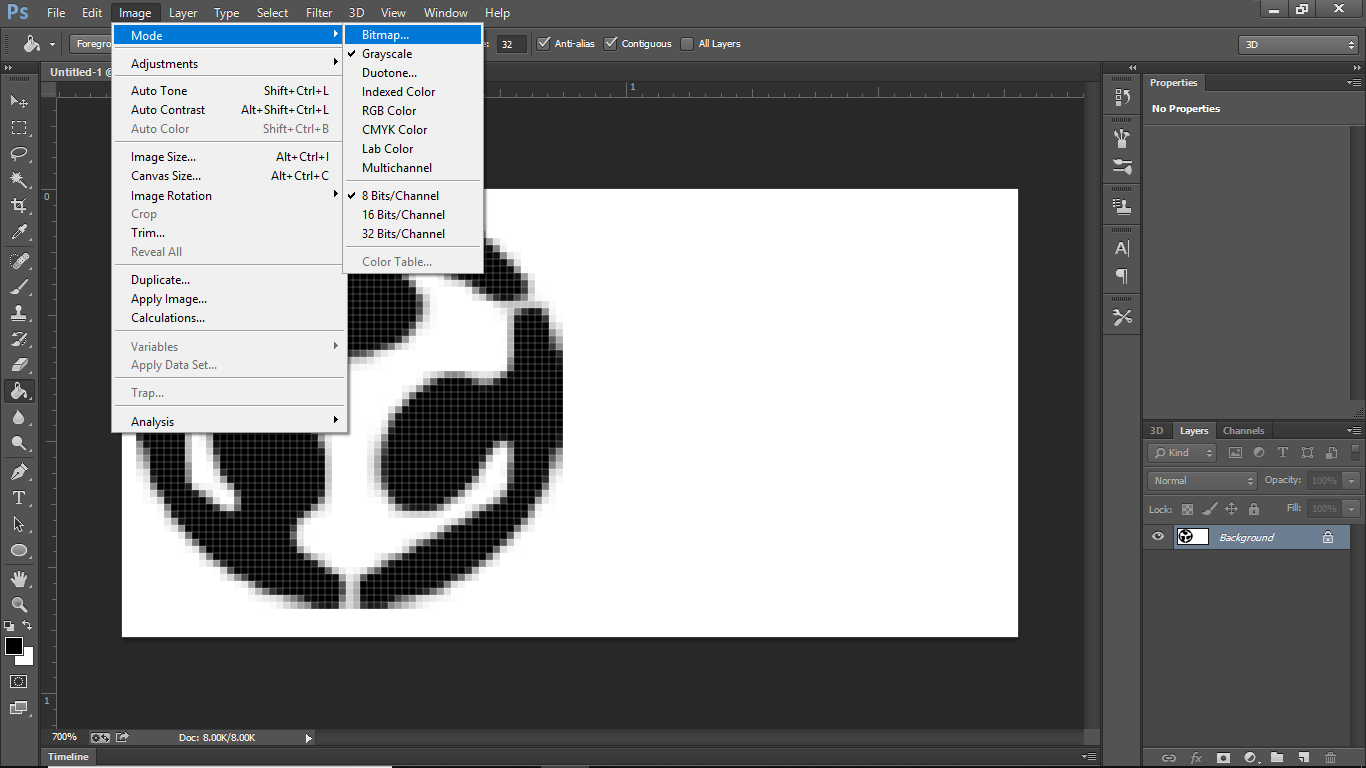This screenshot has width=1366, height=768.
Task: Open the History panel icon
Action: tap(1122, 98)
